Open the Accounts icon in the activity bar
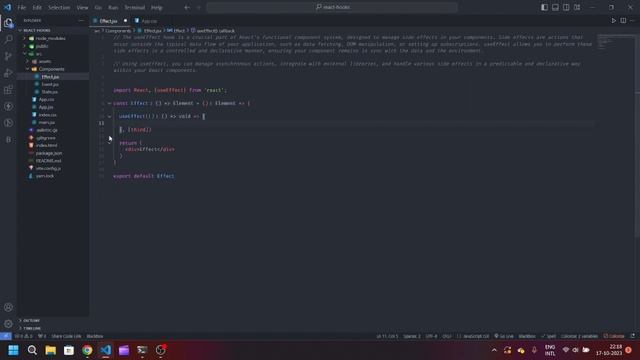 8,307
